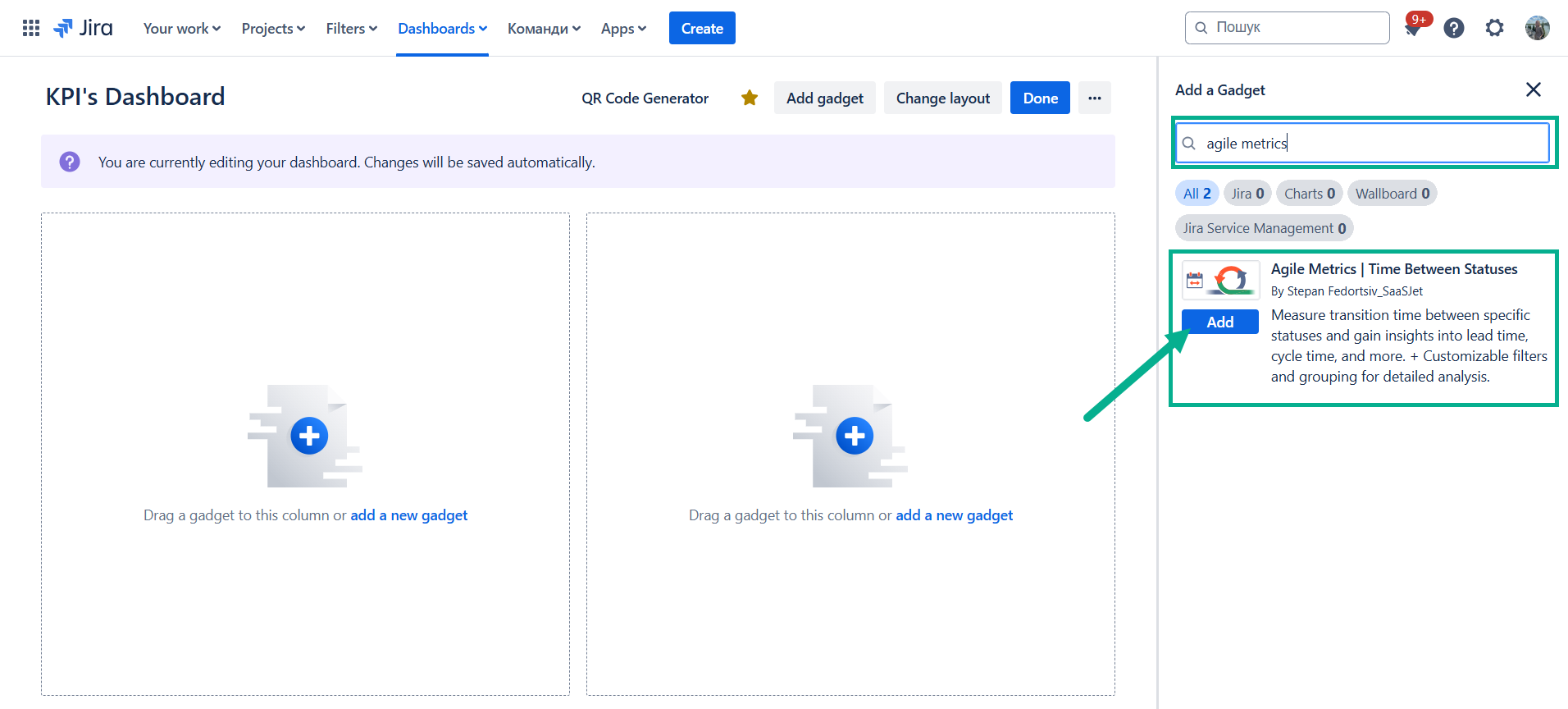This screenshot has height=709, width=1568.
Task: Open the Dashboards menu
Action: tap(442, 29)
